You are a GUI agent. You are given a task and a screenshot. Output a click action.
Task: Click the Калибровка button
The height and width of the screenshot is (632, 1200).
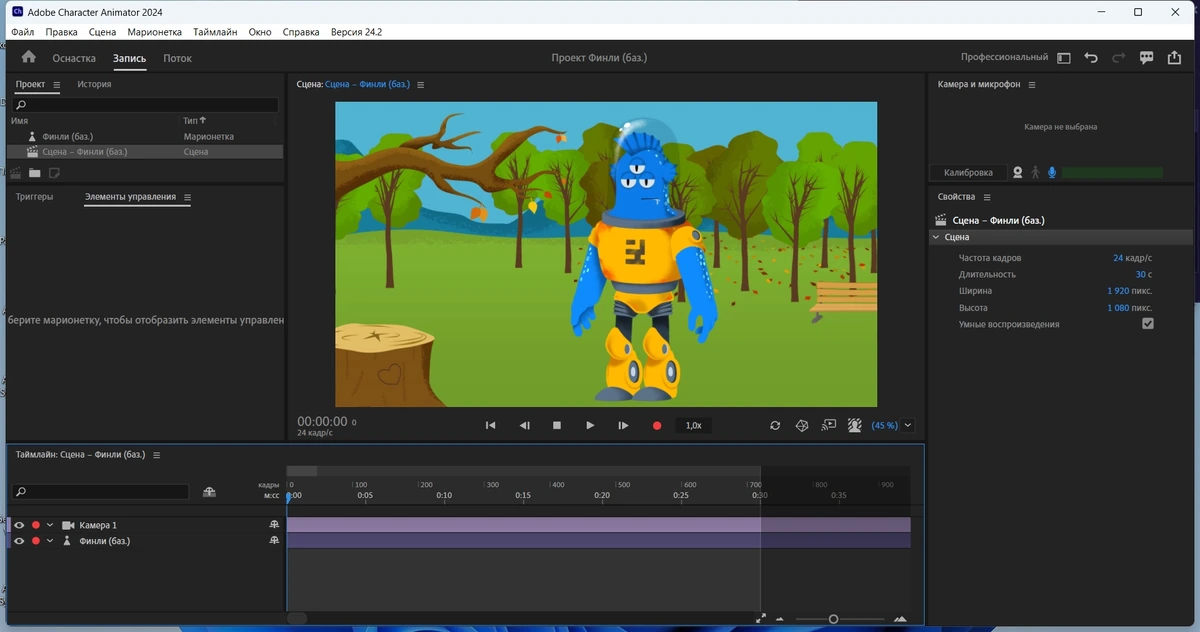point(968,172)
